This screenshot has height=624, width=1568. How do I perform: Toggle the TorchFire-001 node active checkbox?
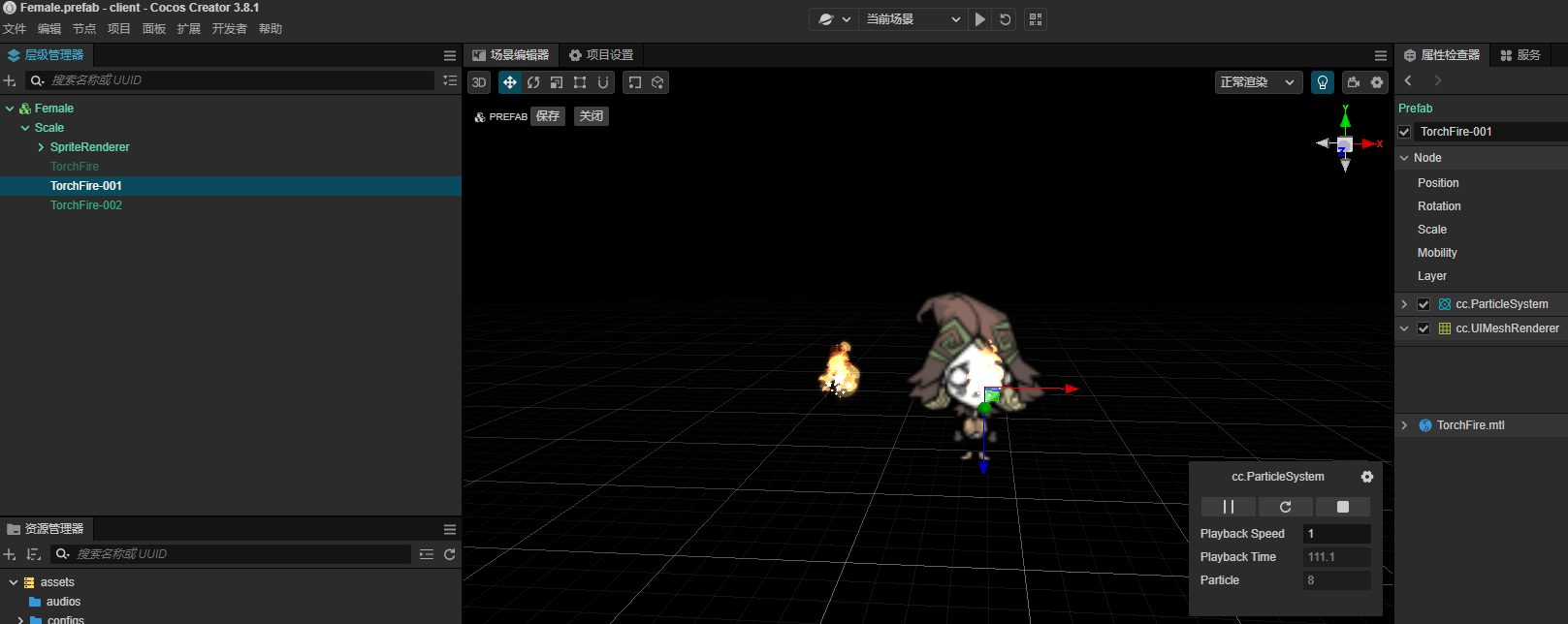1404,132
